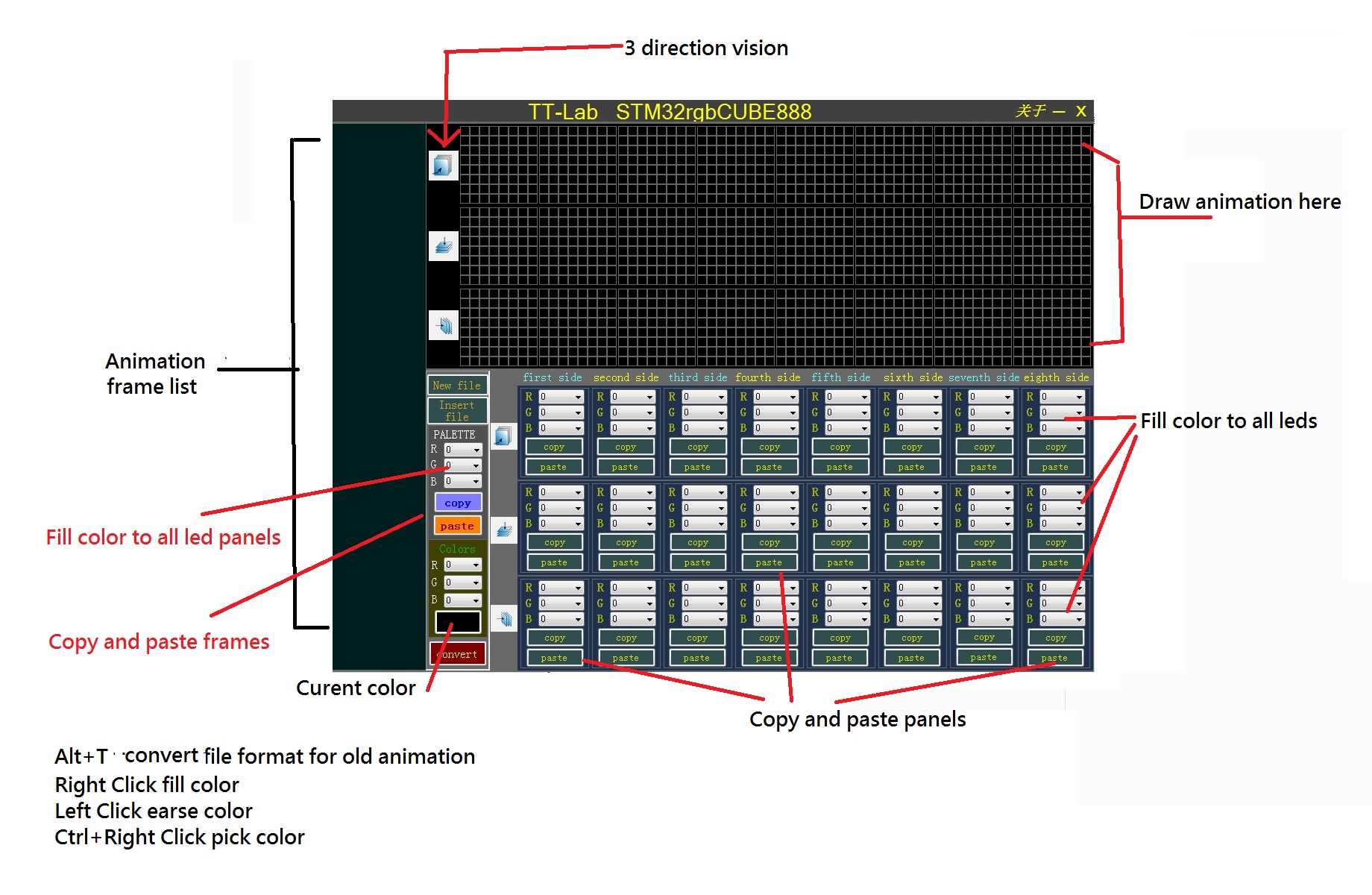
Task: Click the black current color swatch
Action: [x=458, y=621]
